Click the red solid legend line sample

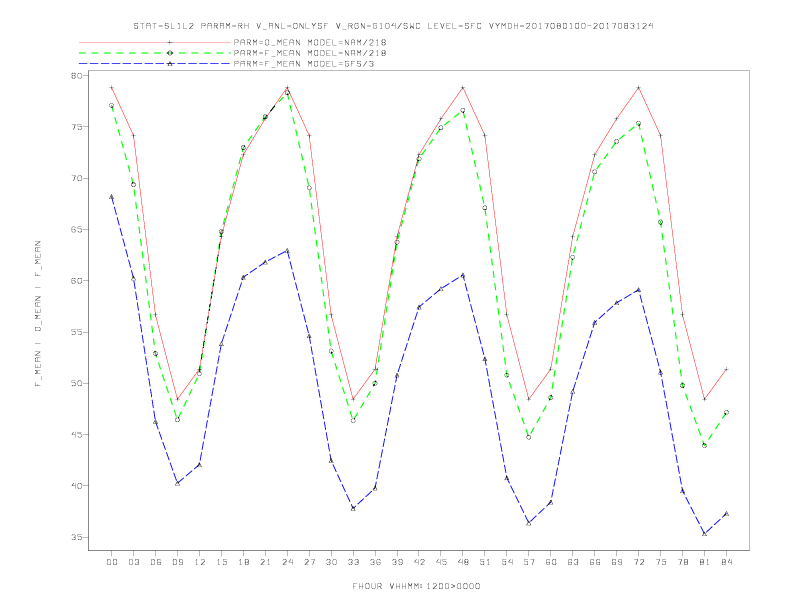click(x=155, y=42)
